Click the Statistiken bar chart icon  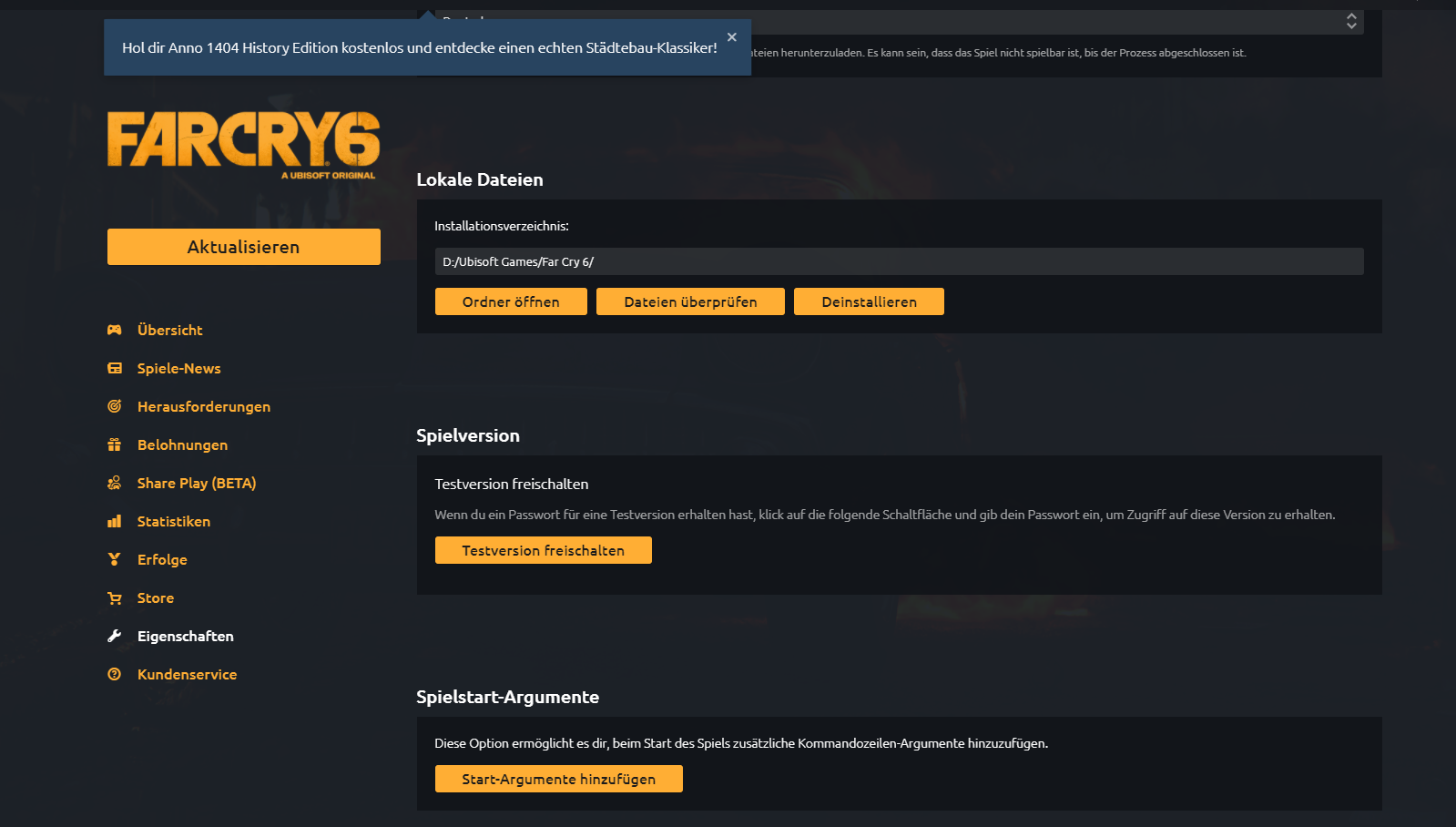pos(114,521)
